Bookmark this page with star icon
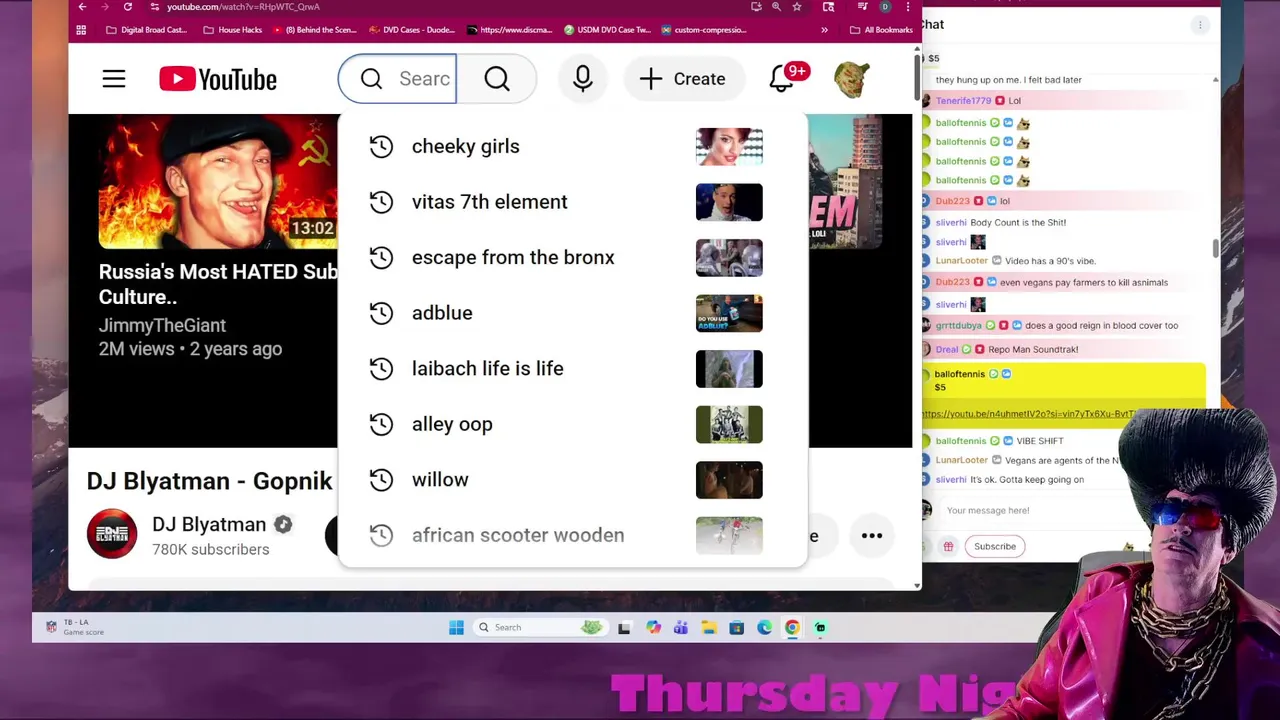 [x=797, y=7]
